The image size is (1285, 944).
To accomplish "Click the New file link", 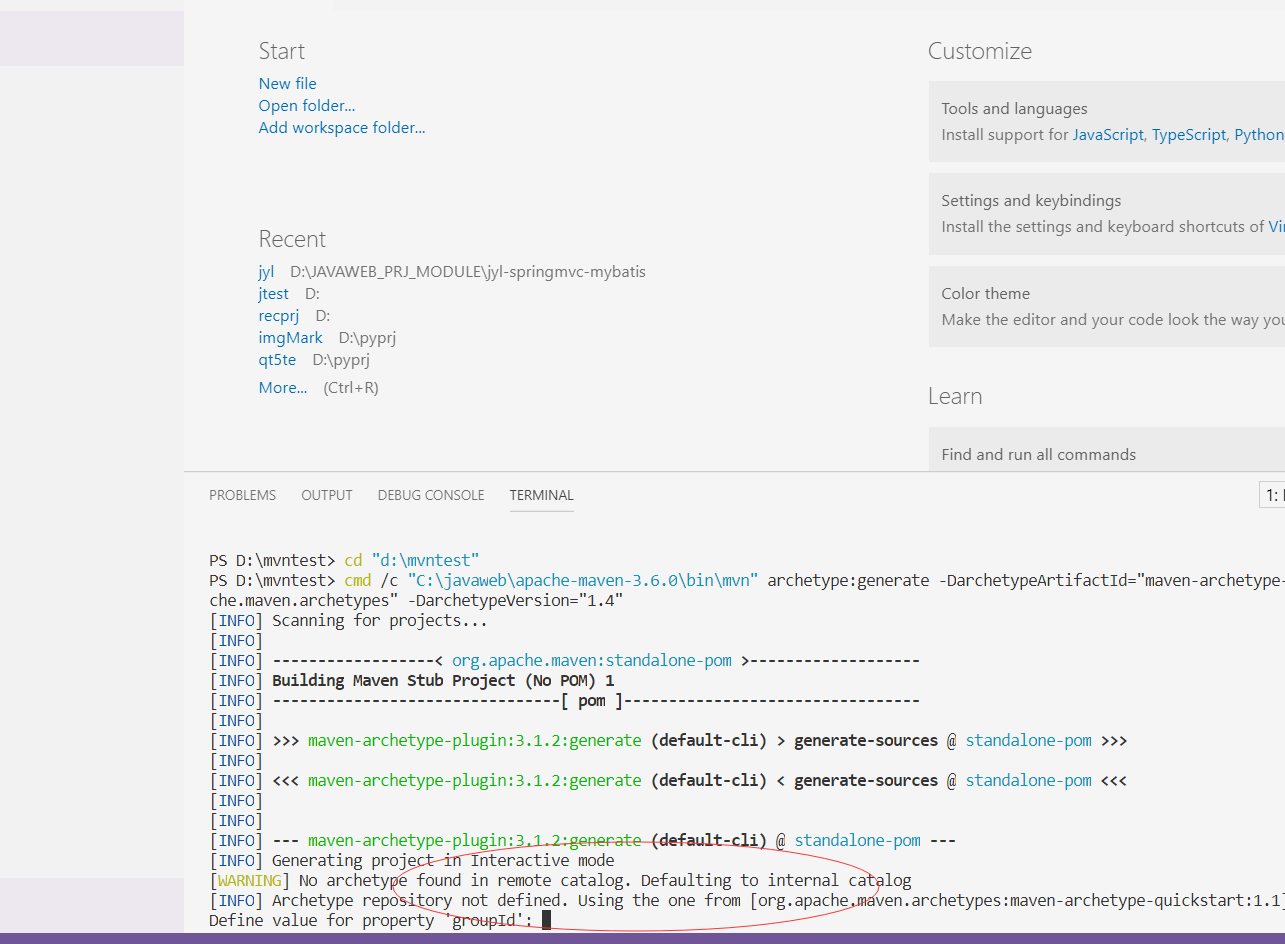I will pyautogui.click(x=287, y=83).
